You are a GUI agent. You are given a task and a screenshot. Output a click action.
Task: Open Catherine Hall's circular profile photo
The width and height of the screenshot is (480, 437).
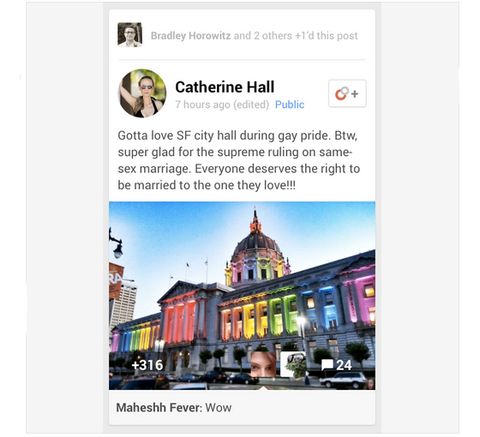point(143,94)
